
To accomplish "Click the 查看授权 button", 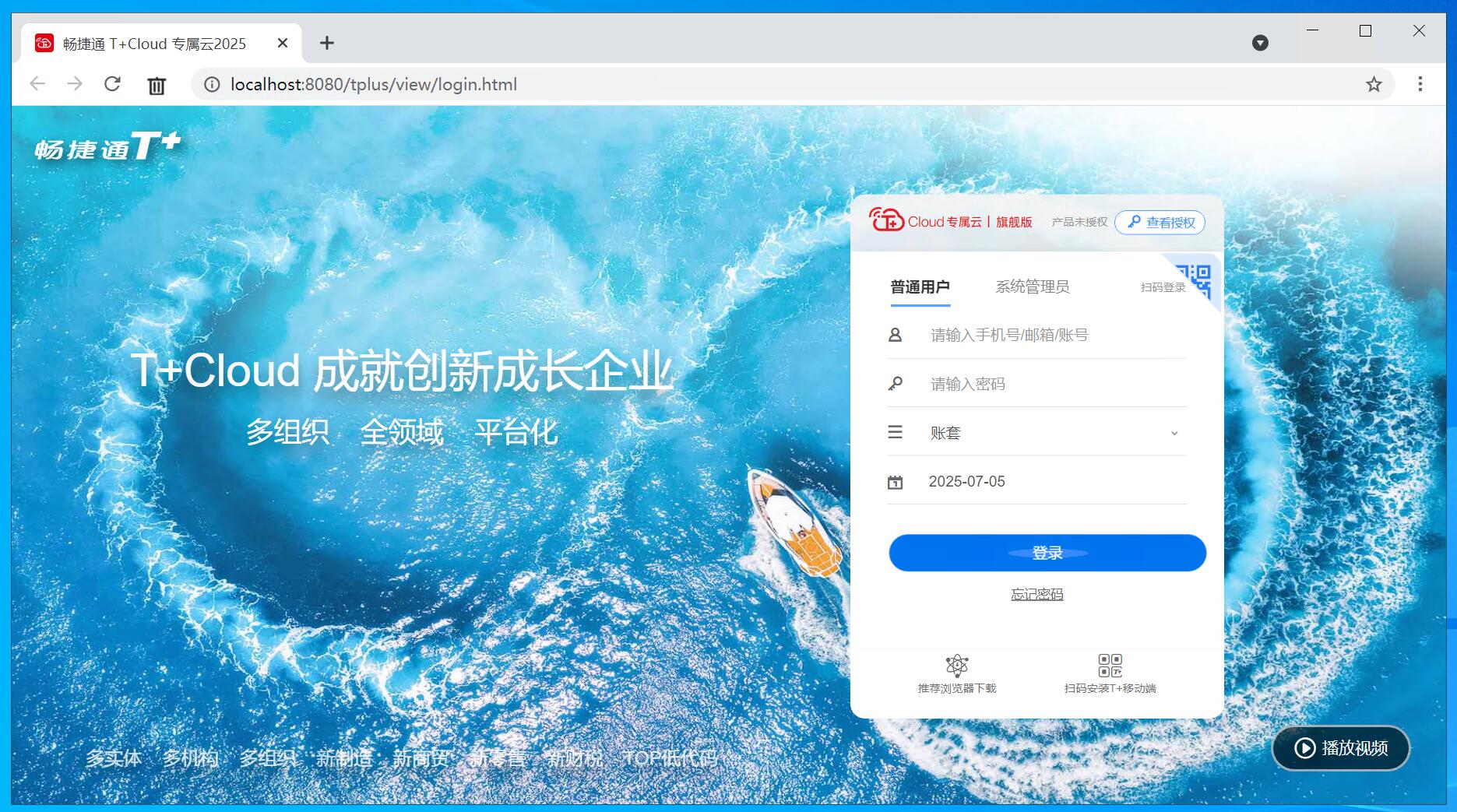I will click(x=1160, y=223).
